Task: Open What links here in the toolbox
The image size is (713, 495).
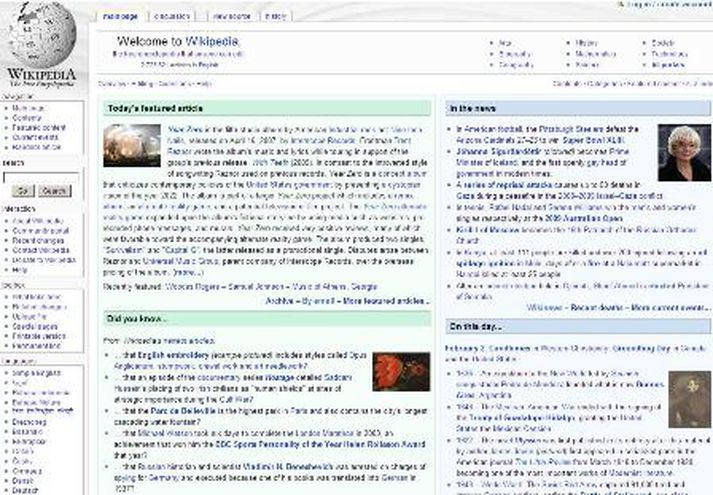Action: pos(36,297)
